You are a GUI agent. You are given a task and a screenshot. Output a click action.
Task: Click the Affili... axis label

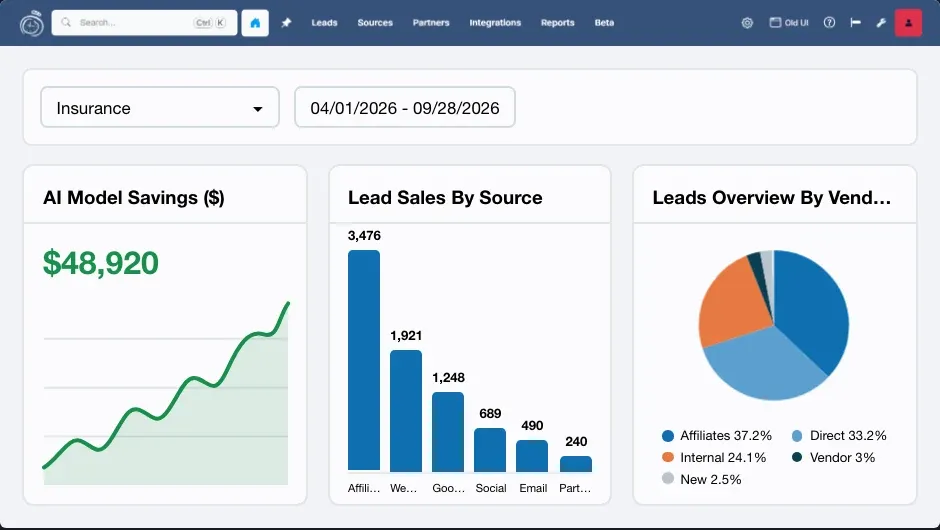tap(364, 488)
